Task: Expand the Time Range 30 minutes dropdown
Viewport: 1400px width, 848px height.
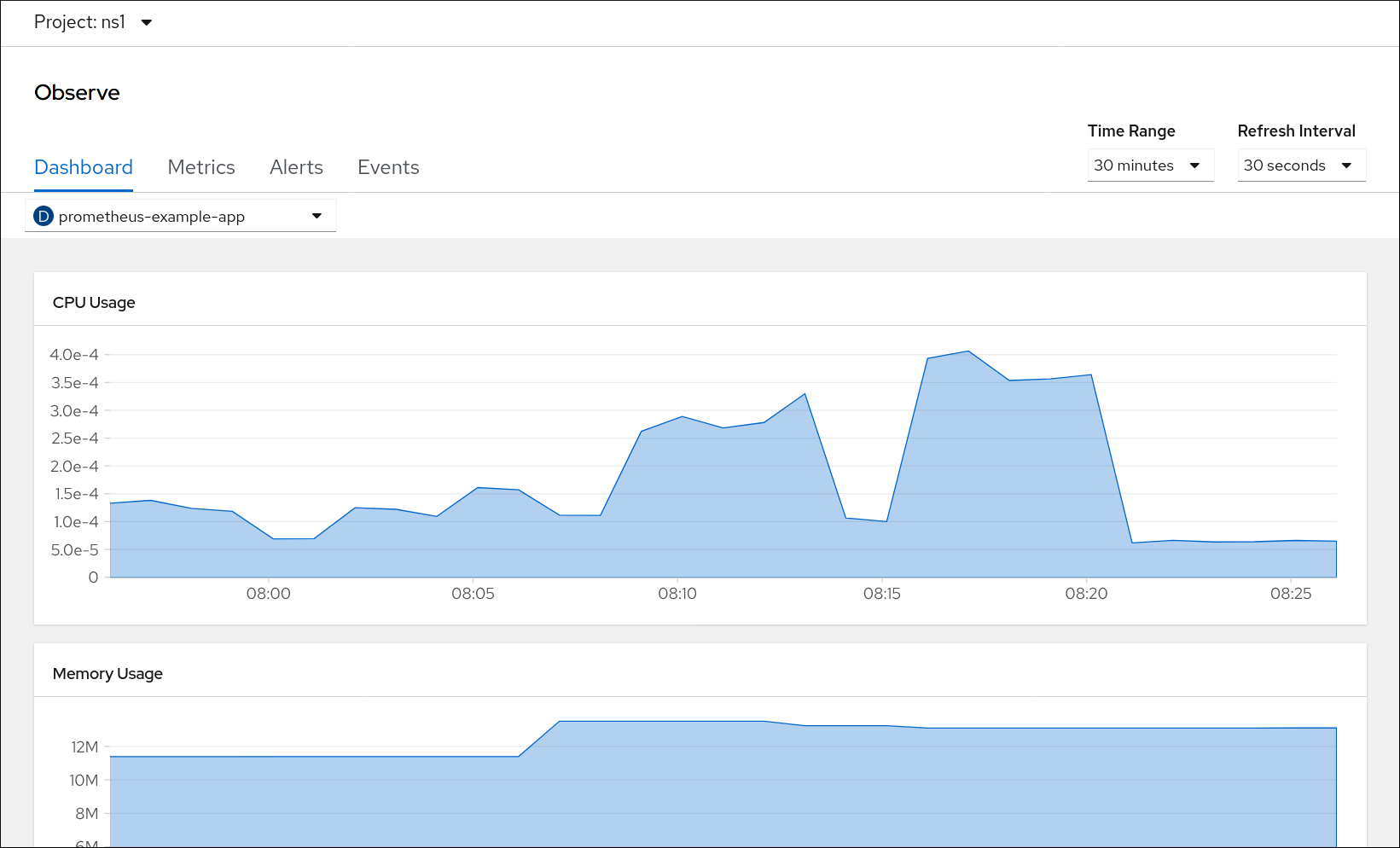Action: point(1148,166)
